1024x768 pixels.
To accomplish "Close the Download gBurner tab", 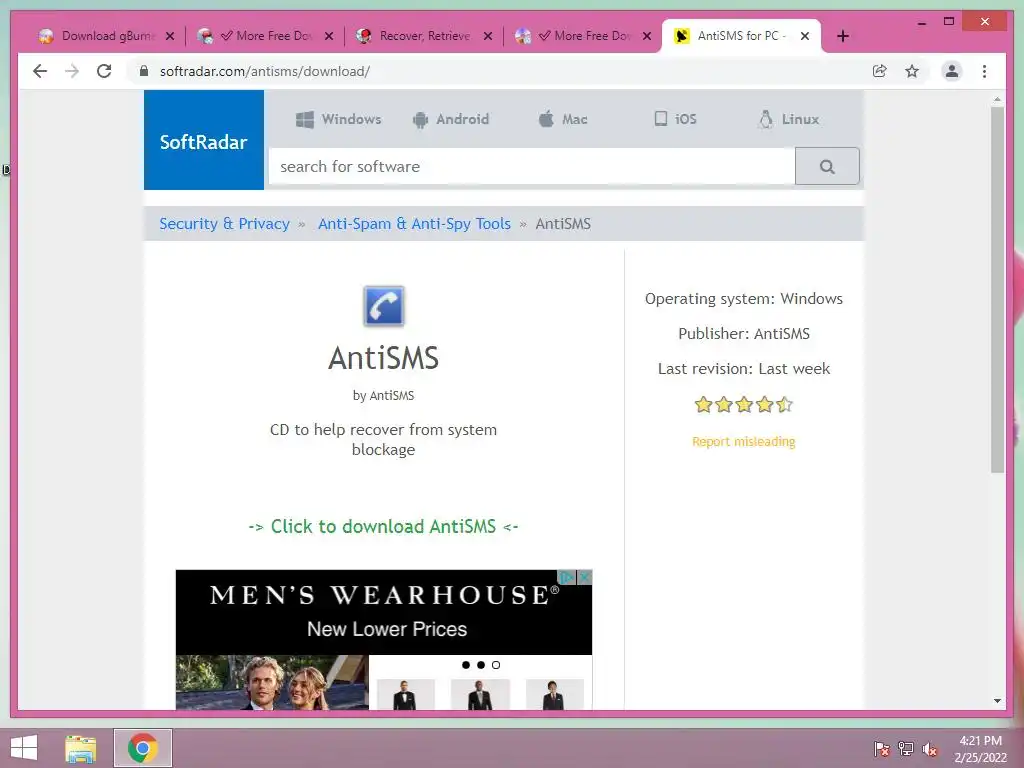I will coord(170,36).
